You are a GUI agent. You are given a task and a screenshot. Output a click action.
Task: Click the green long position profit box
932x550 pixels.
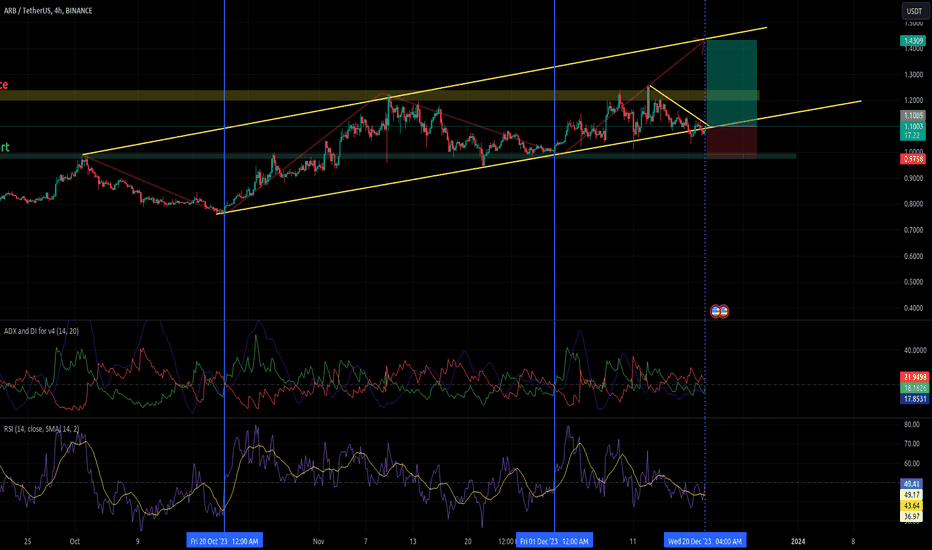[x=731, y=83]
